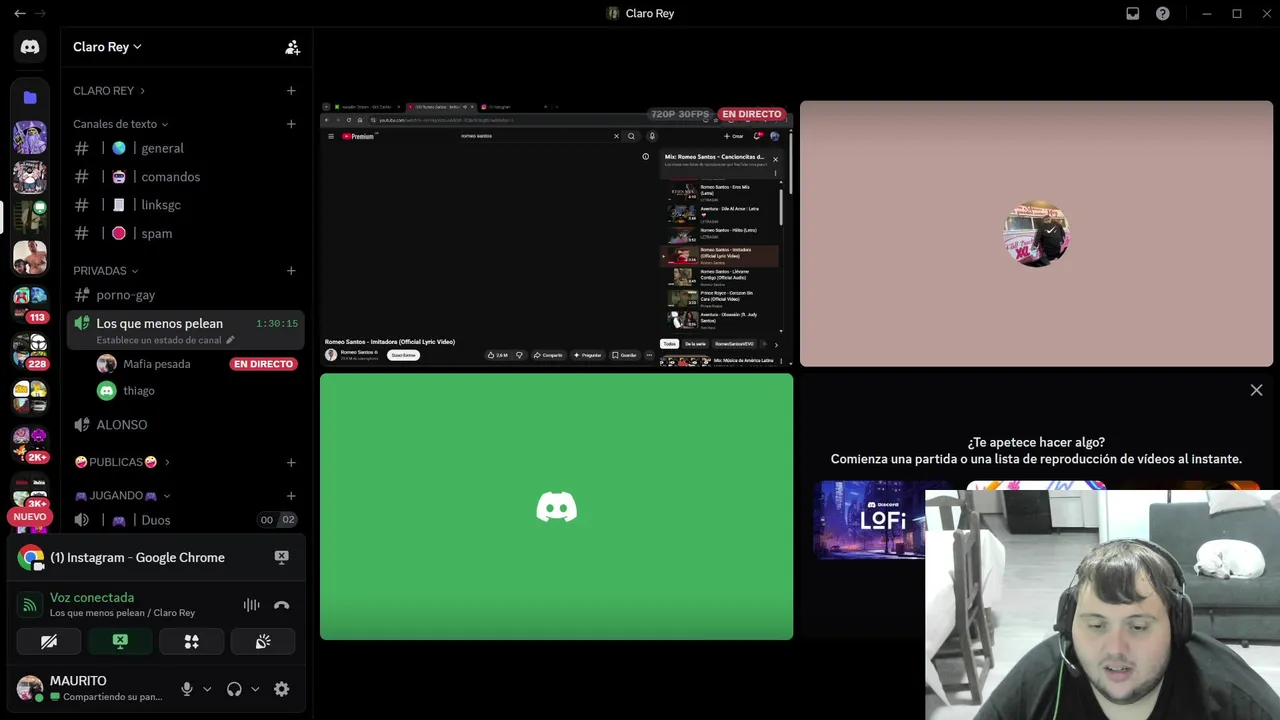1280x720 pixels.
Task: Open the activities launcher button
Action: click(191, 641)
